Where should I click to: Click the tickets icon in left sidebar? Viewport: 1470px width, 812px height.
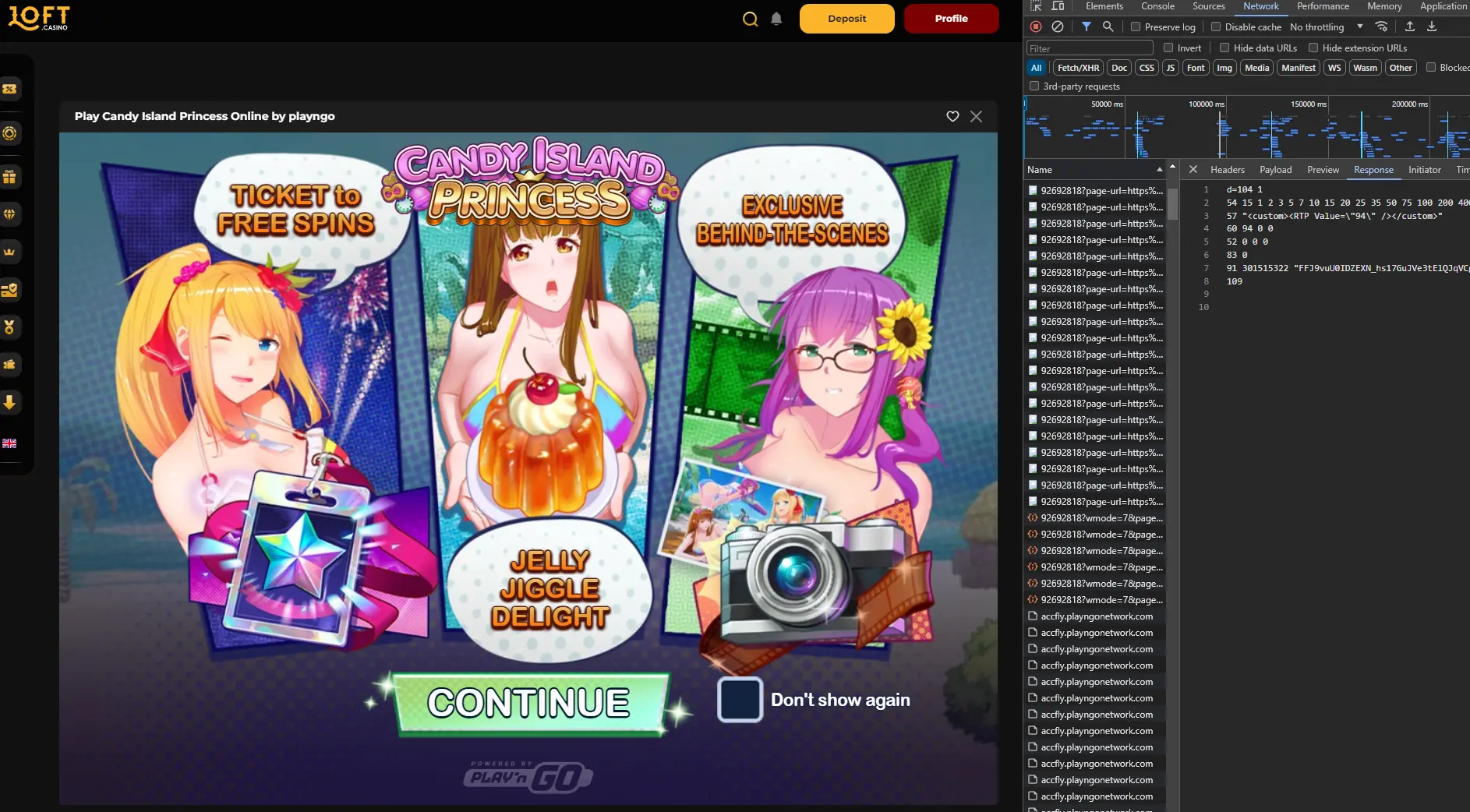[9, 364]
